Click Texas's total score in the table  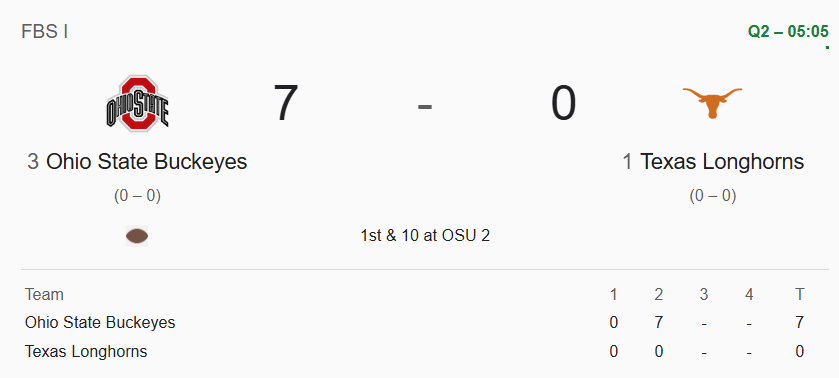tap(799, 352)
